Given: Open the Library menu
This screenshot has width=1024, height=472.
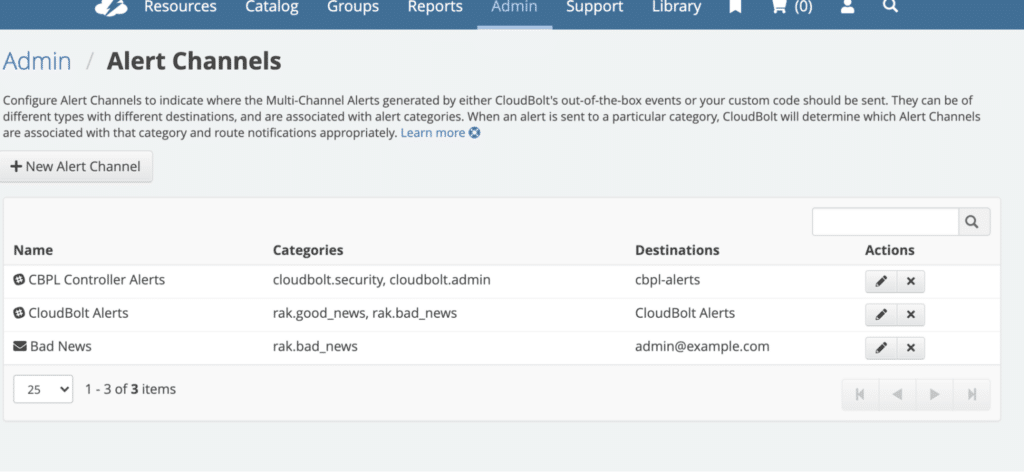Looking at the screenshot, I should 677,7.
